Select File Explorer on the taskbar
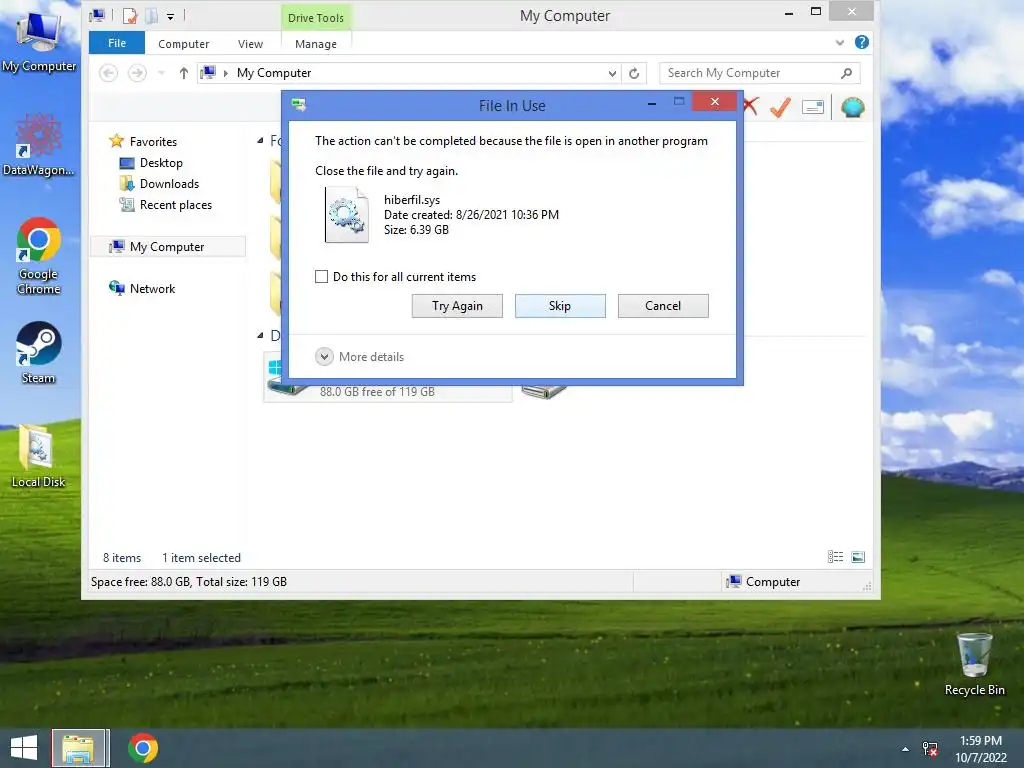Image resolution: width=1024 pixels, height=768 pixels. (78, 748)
